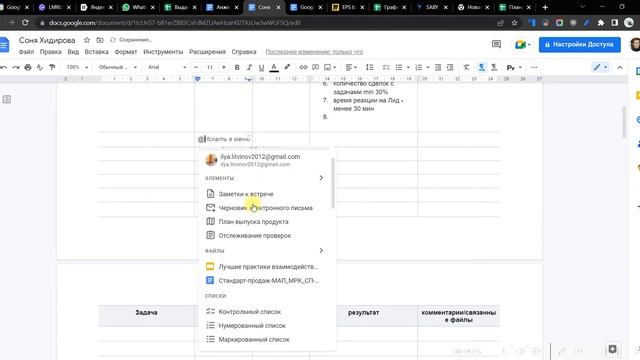Clear formatting with the crossed T icon
Viewport: 640px width, 360px height.
point(466,67)
